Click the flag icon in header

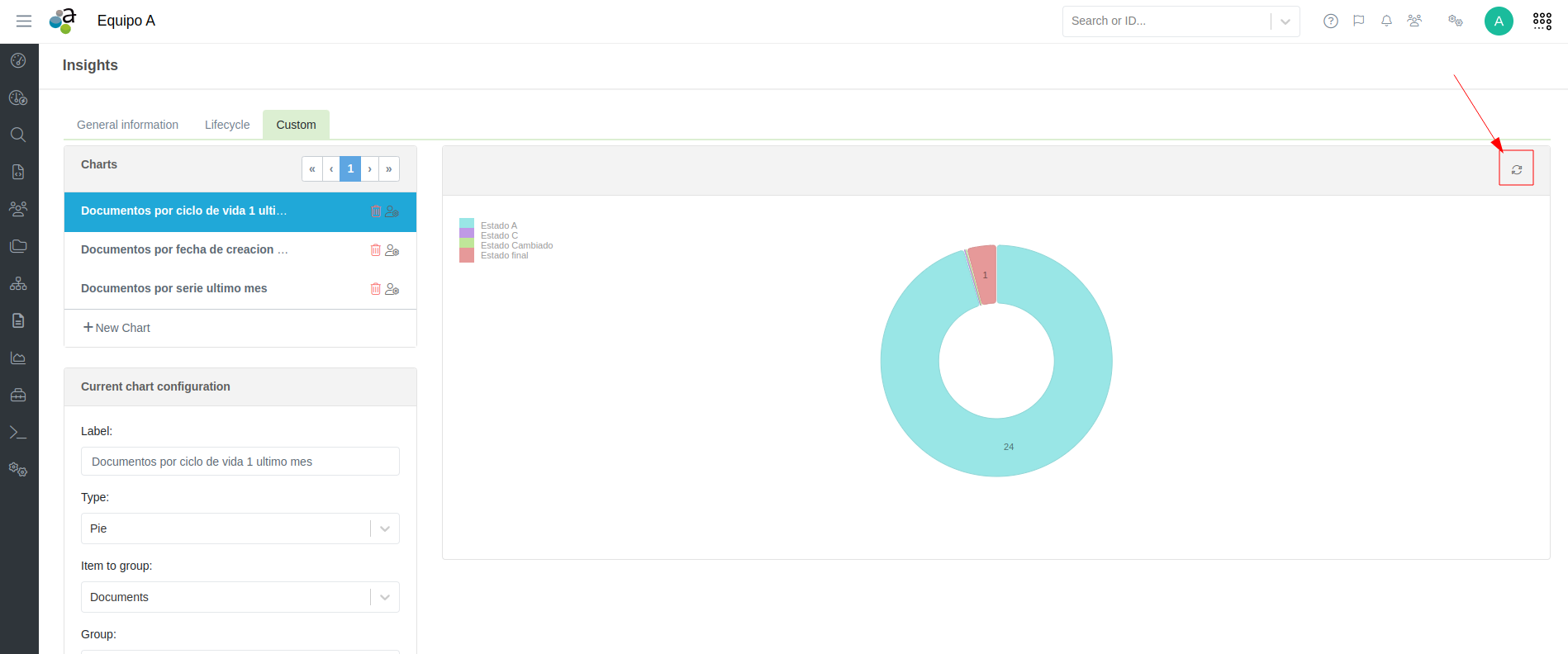click(1358, 21)
